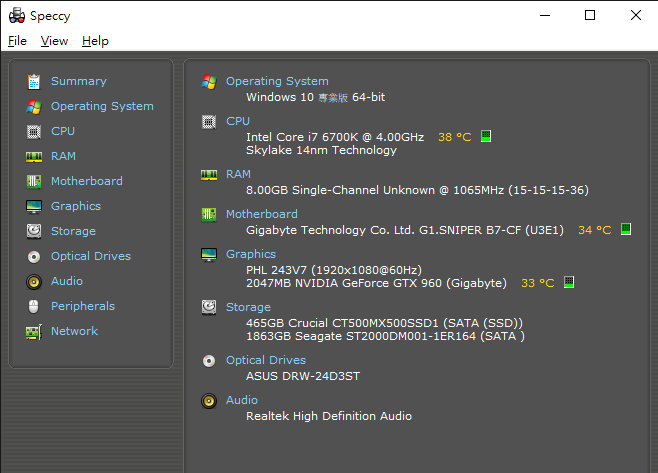Screen dimensions: 658x473
Task: Click the Optical Drives disc sidebar icon
Action: click(x=34, y=256)
